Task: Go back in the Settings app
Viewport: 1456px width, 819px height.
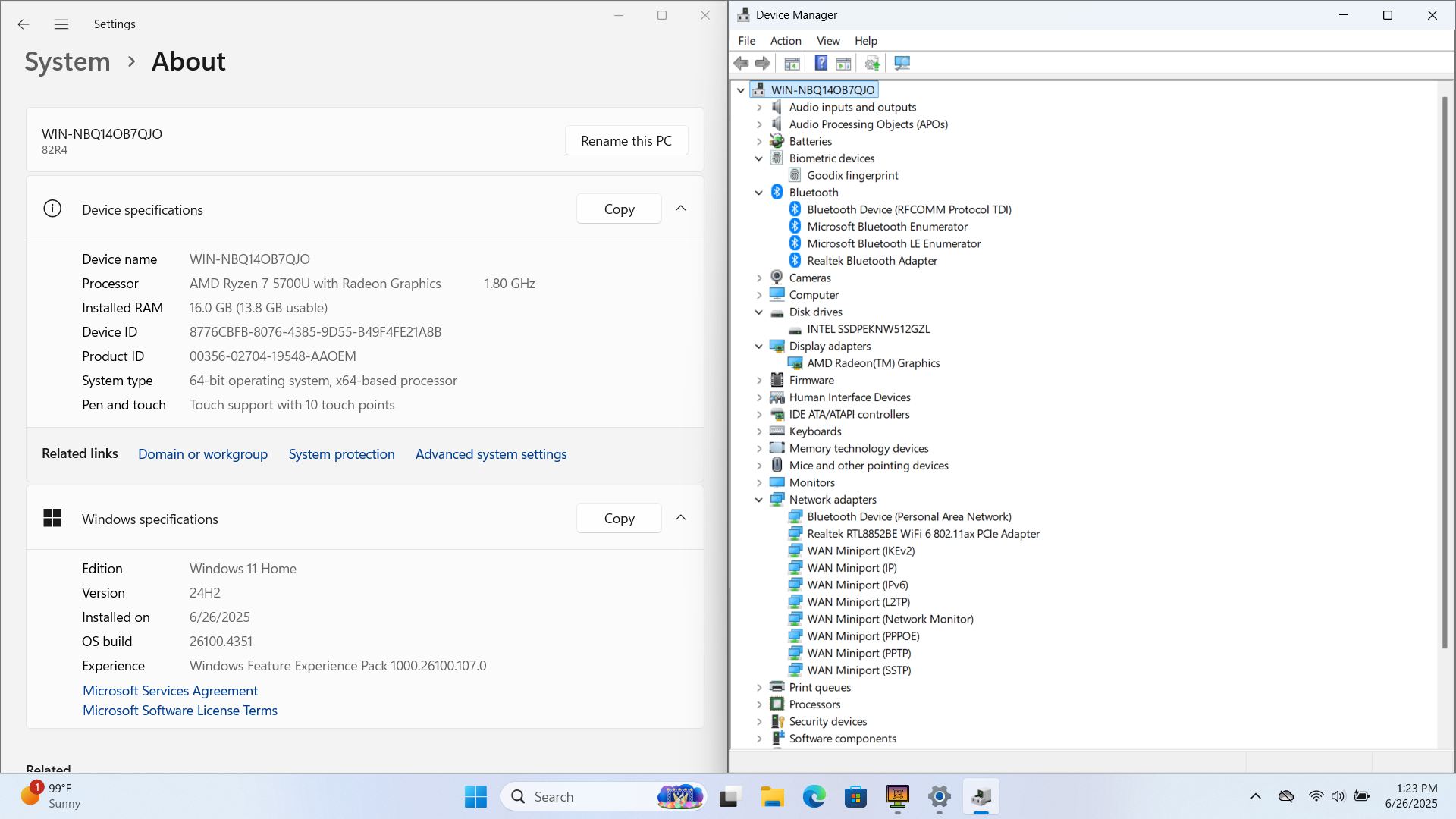Action: pos(24,24)
